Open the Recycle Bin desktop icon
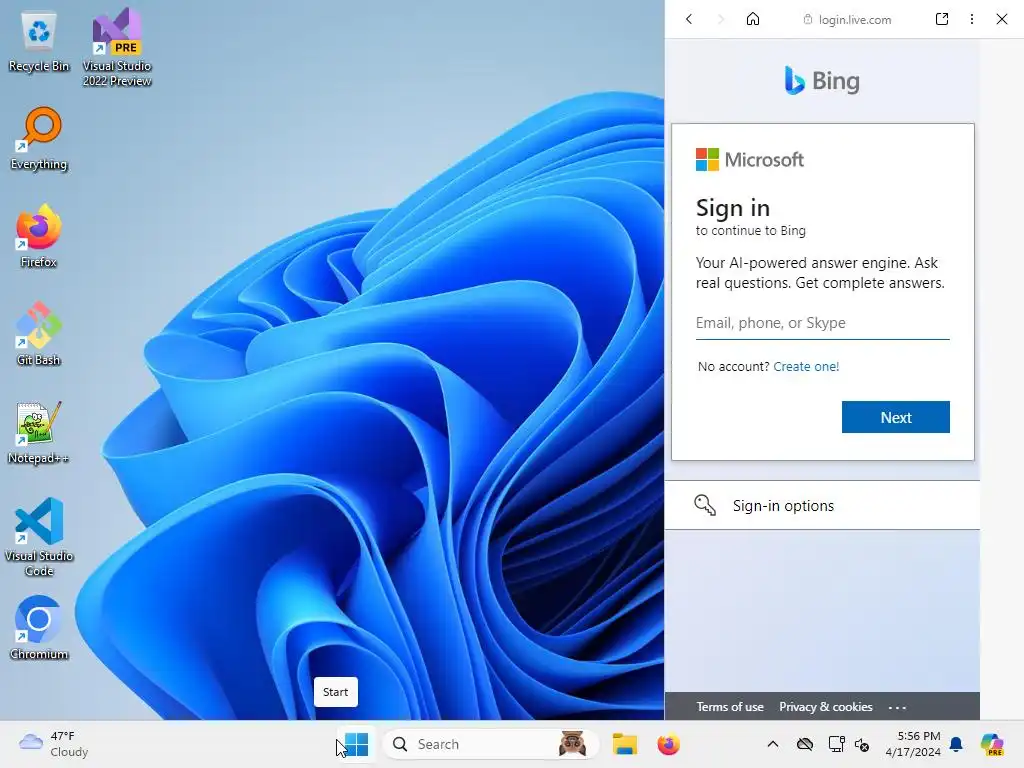1024x768 pixels. tap(39, 42)
